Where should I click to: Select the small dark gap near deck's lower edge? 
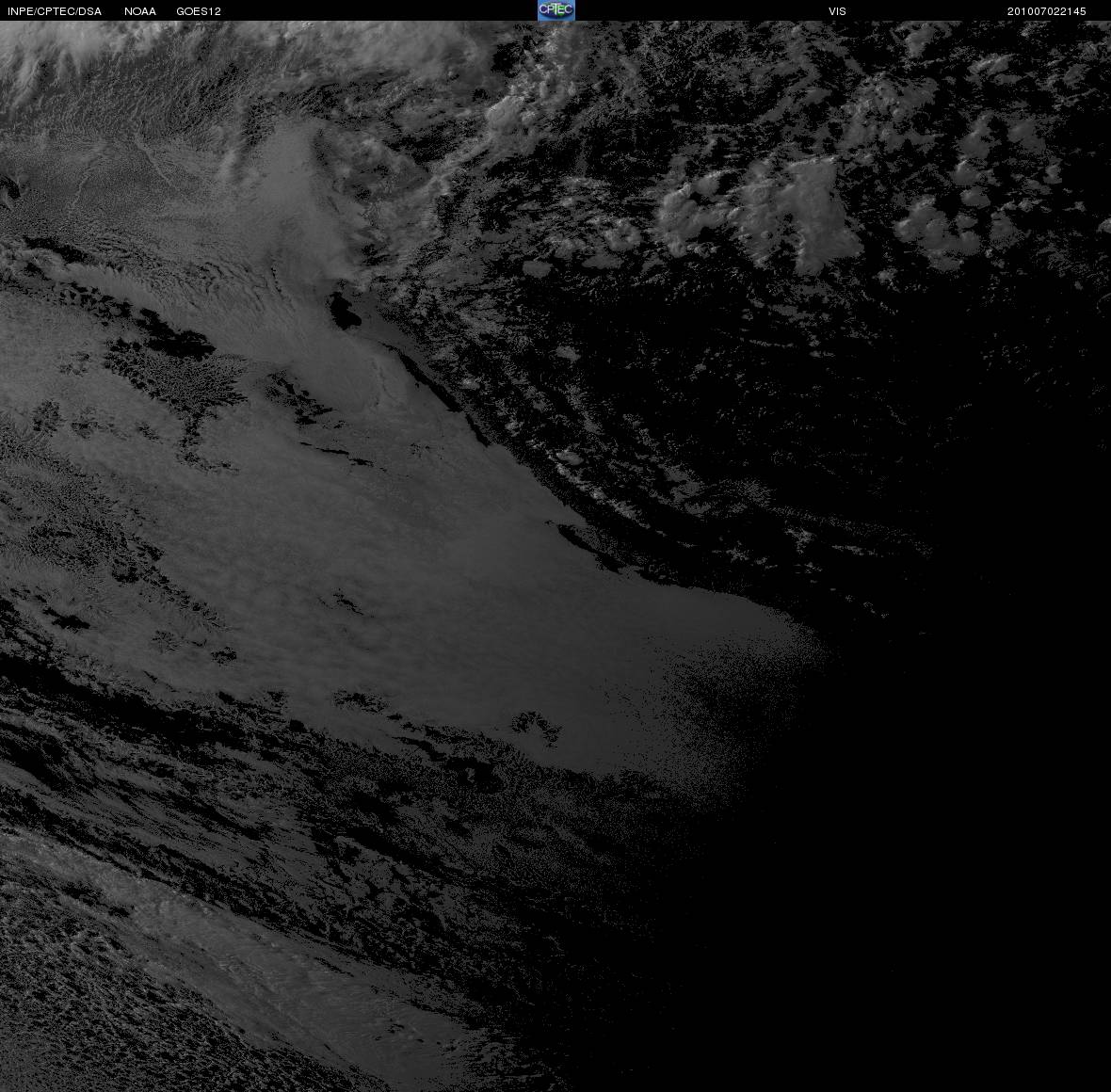point(537,726)
